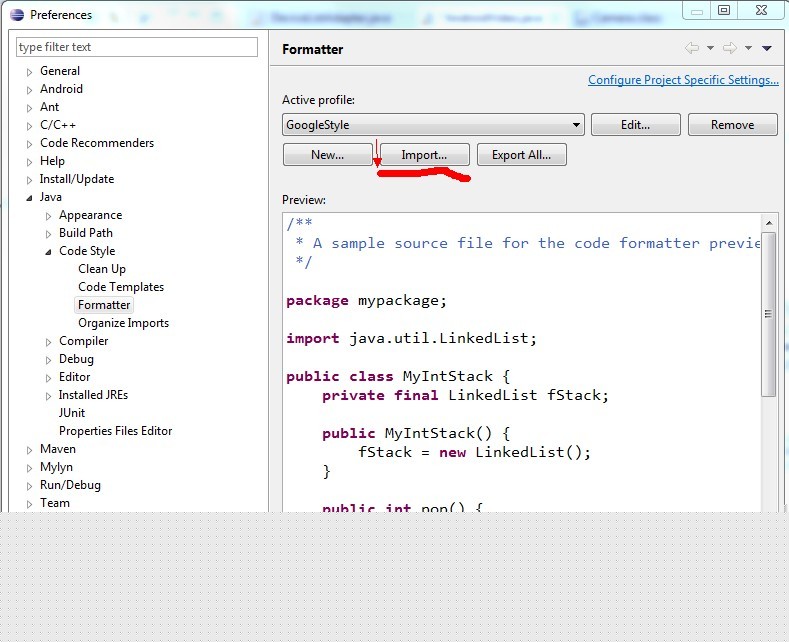Expand the Compiler tree node
The image size is (789, 642).
48,342
